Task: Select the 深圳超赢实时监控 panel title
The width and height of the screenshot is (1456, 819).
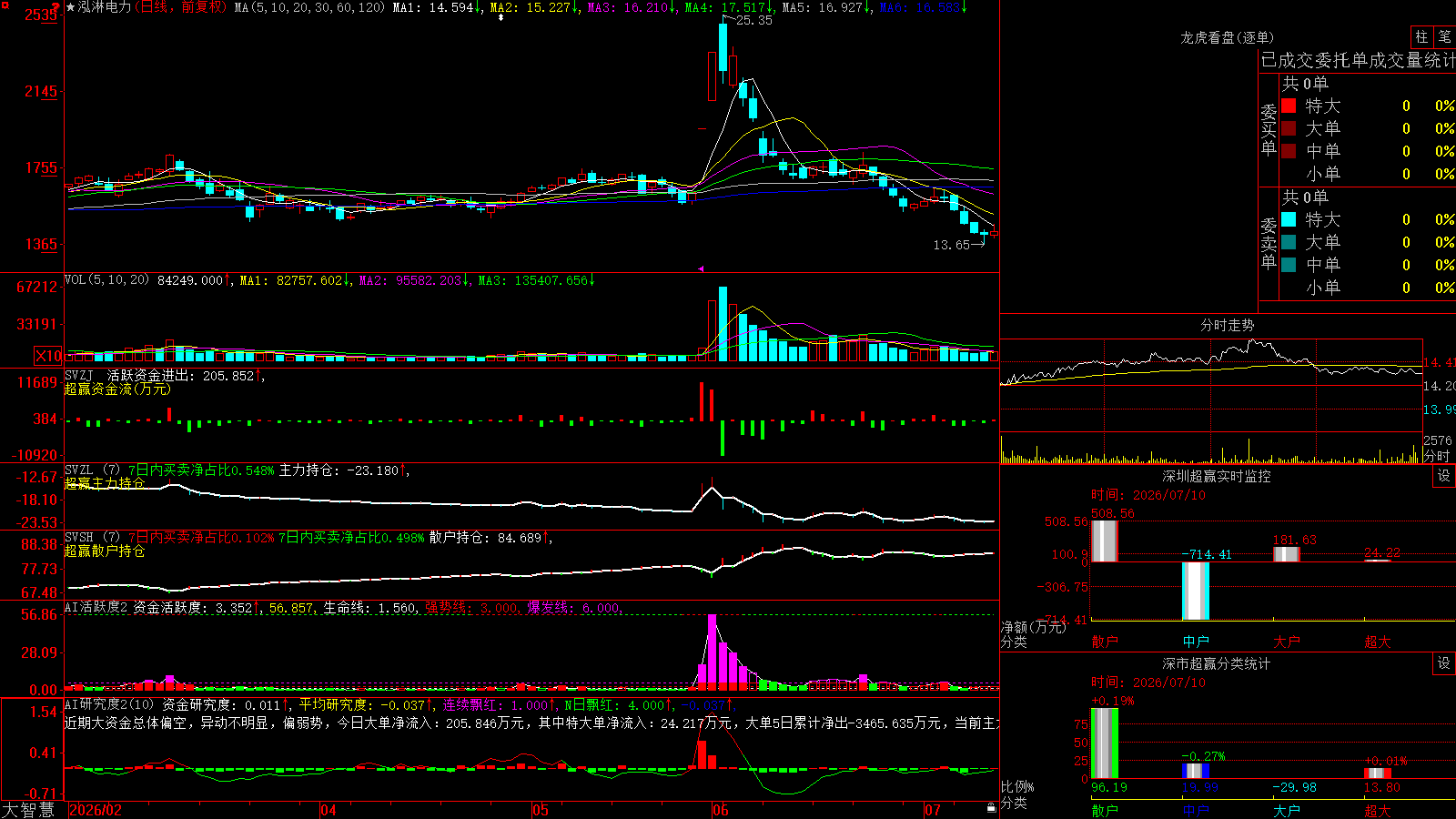Action: click(x=1217, y=476)
